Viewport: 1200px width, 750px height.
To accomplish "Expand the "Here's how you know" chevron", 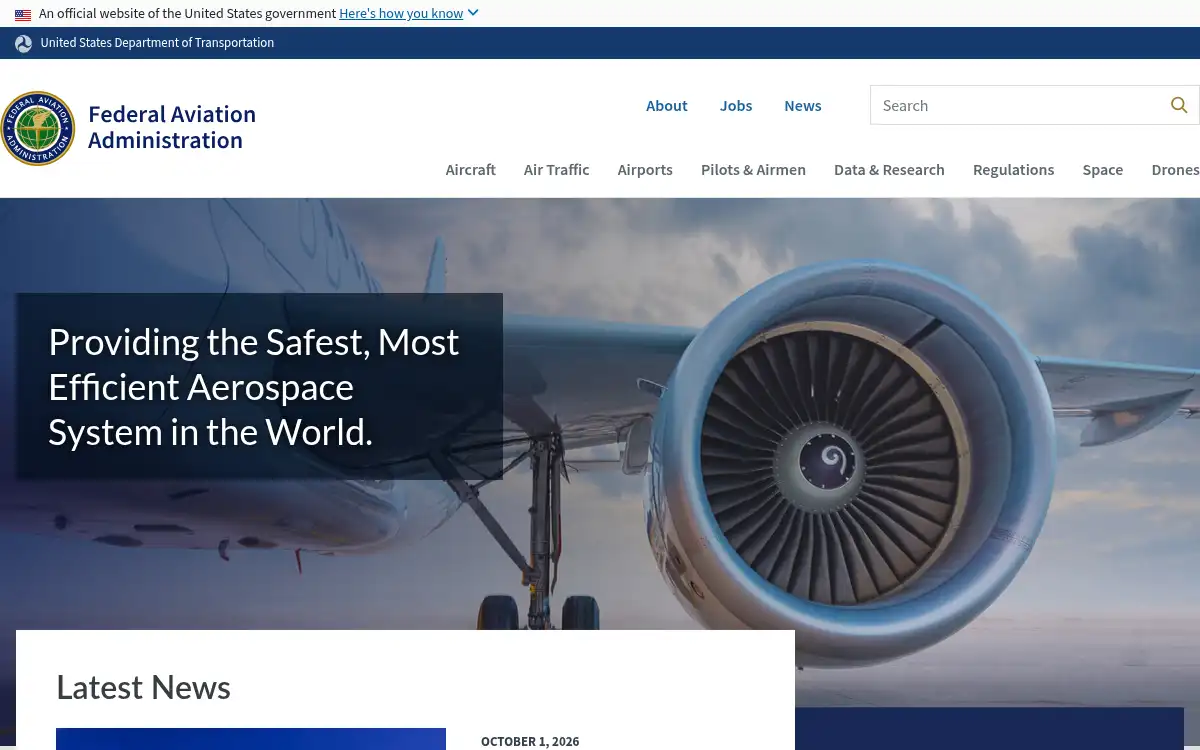I will [x=473, y=13].
